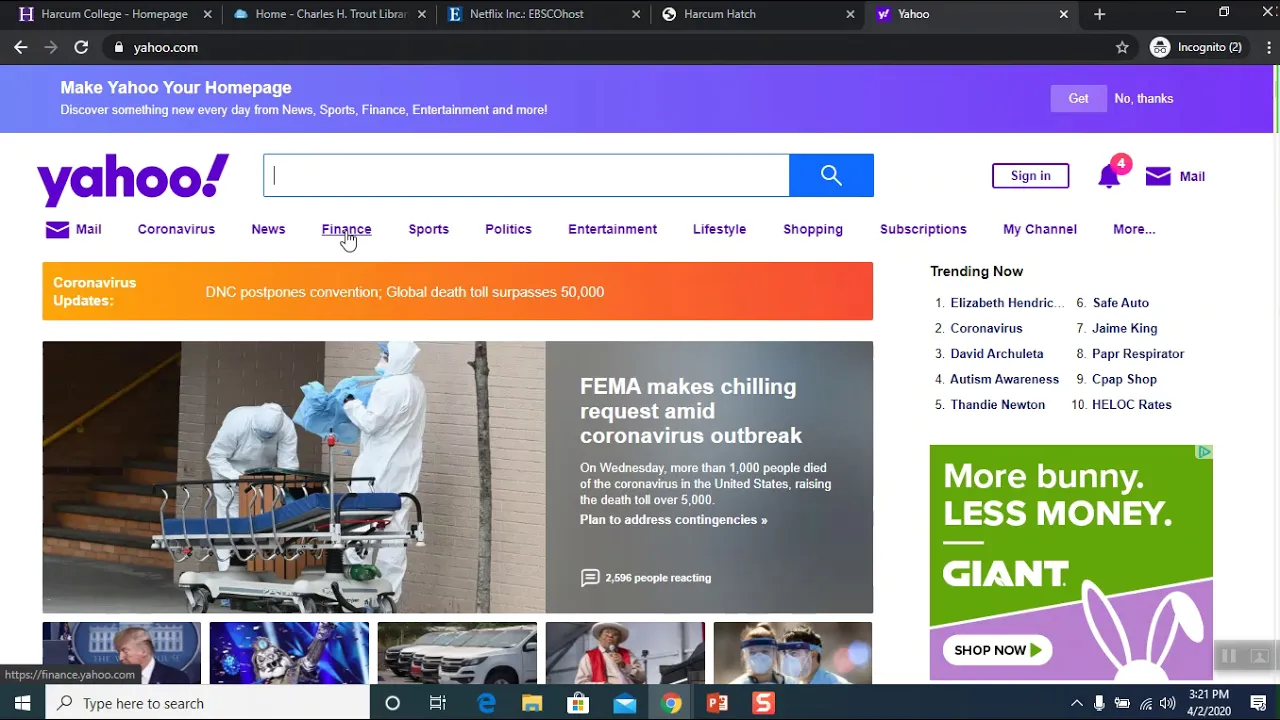Open trending topic Jaime King

click(x=1124, y=328)
